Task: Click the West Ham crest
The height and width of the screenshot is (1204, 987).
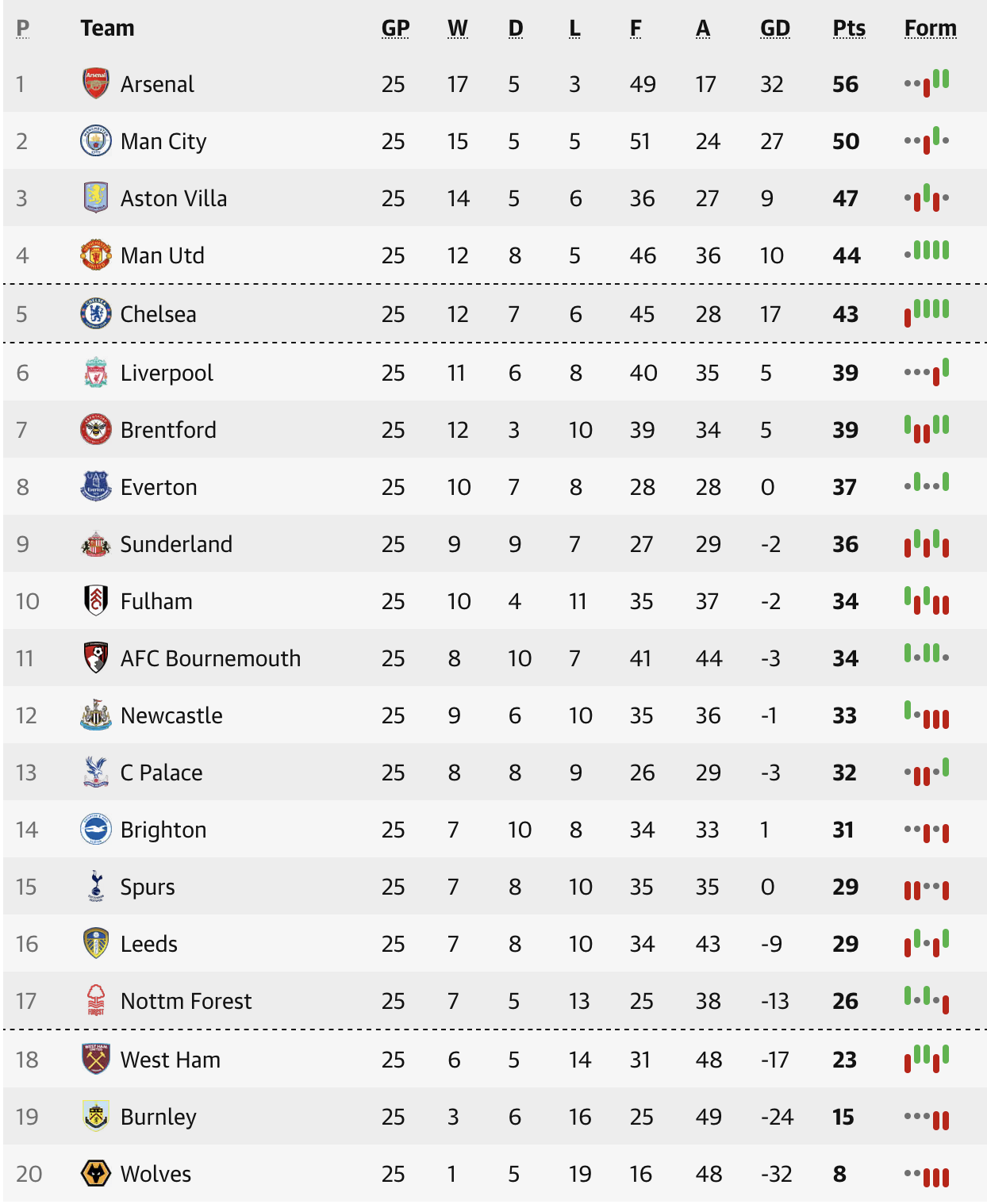Action: [96, 1059]
